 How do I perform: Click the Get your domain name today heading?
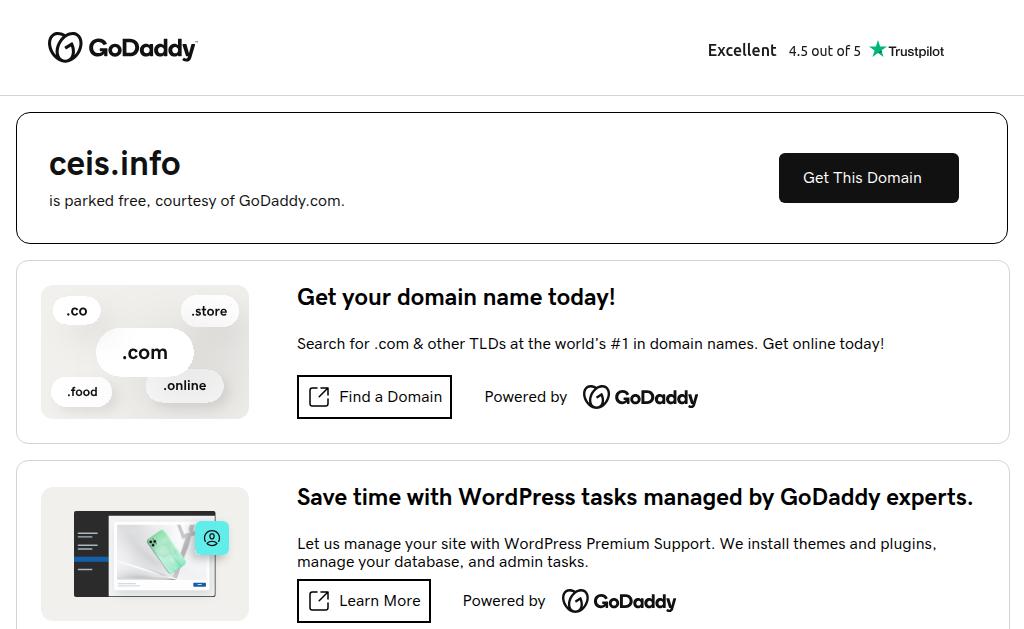click(x=456, y=297)
